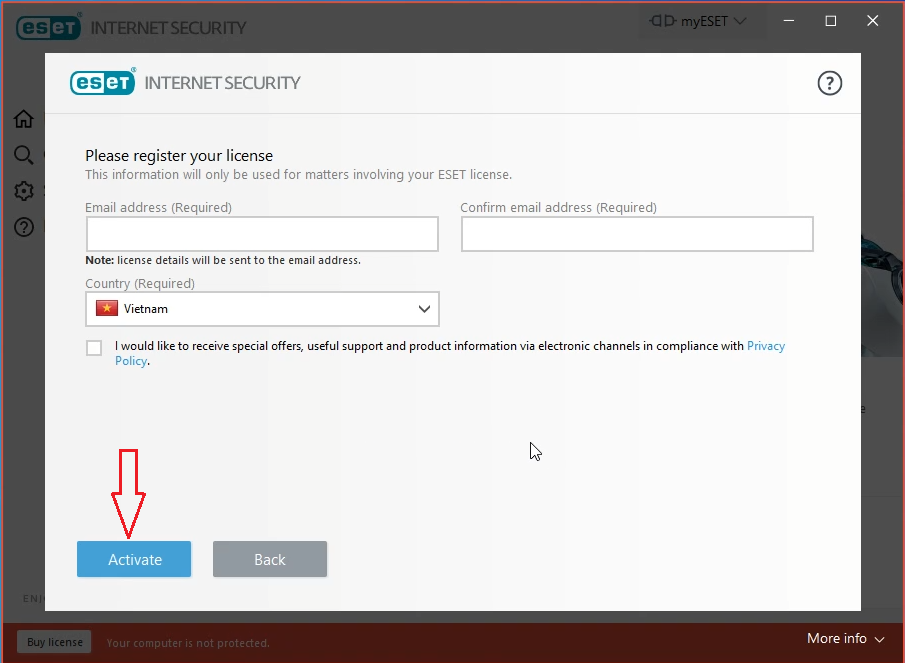The image size is (908, 664).
Task: Click the 'Please register your license' heading
Action: pos(179,156)
